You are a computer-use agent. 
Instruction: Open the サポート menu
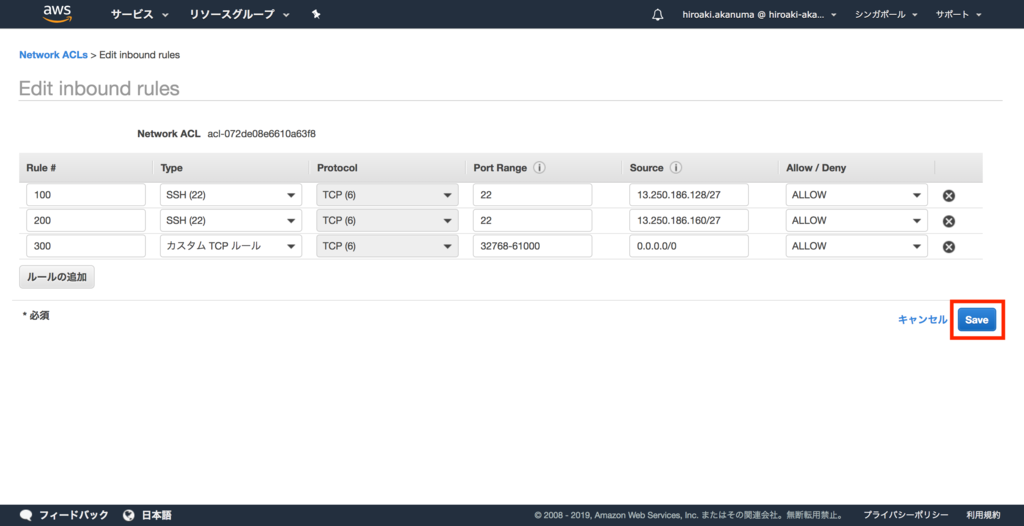point(959,14)
